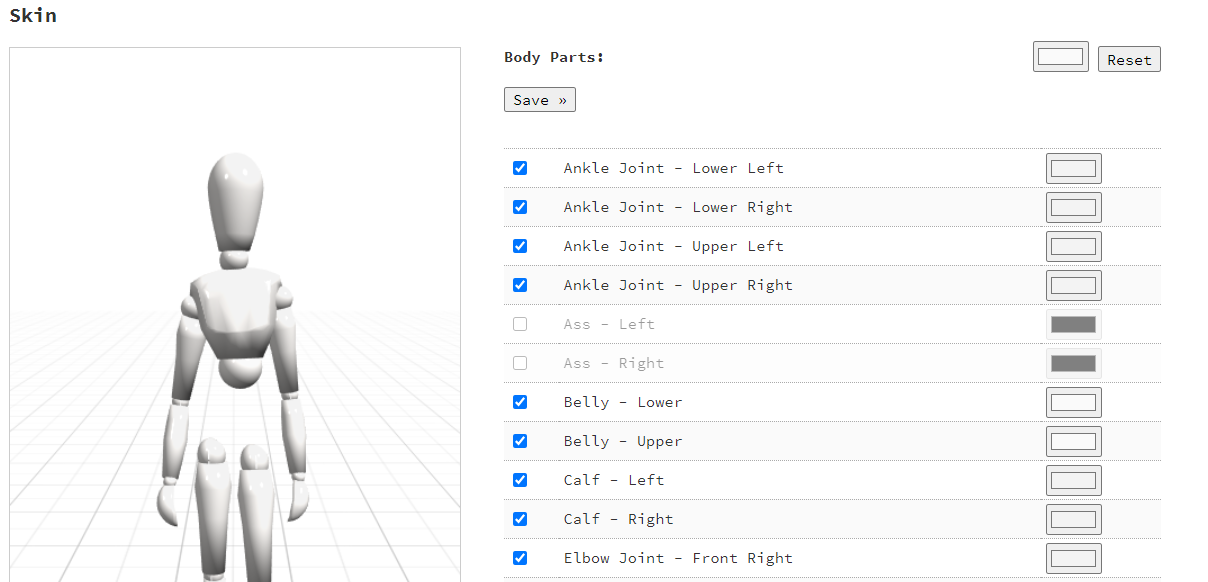
Task: Open color swatch for Ankle Joint - Upper Right
Action: tap(1073, 285)
